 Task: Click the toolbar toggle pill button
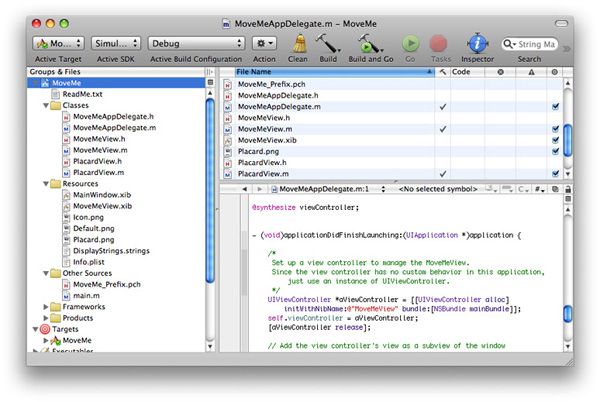coord(561,24)
